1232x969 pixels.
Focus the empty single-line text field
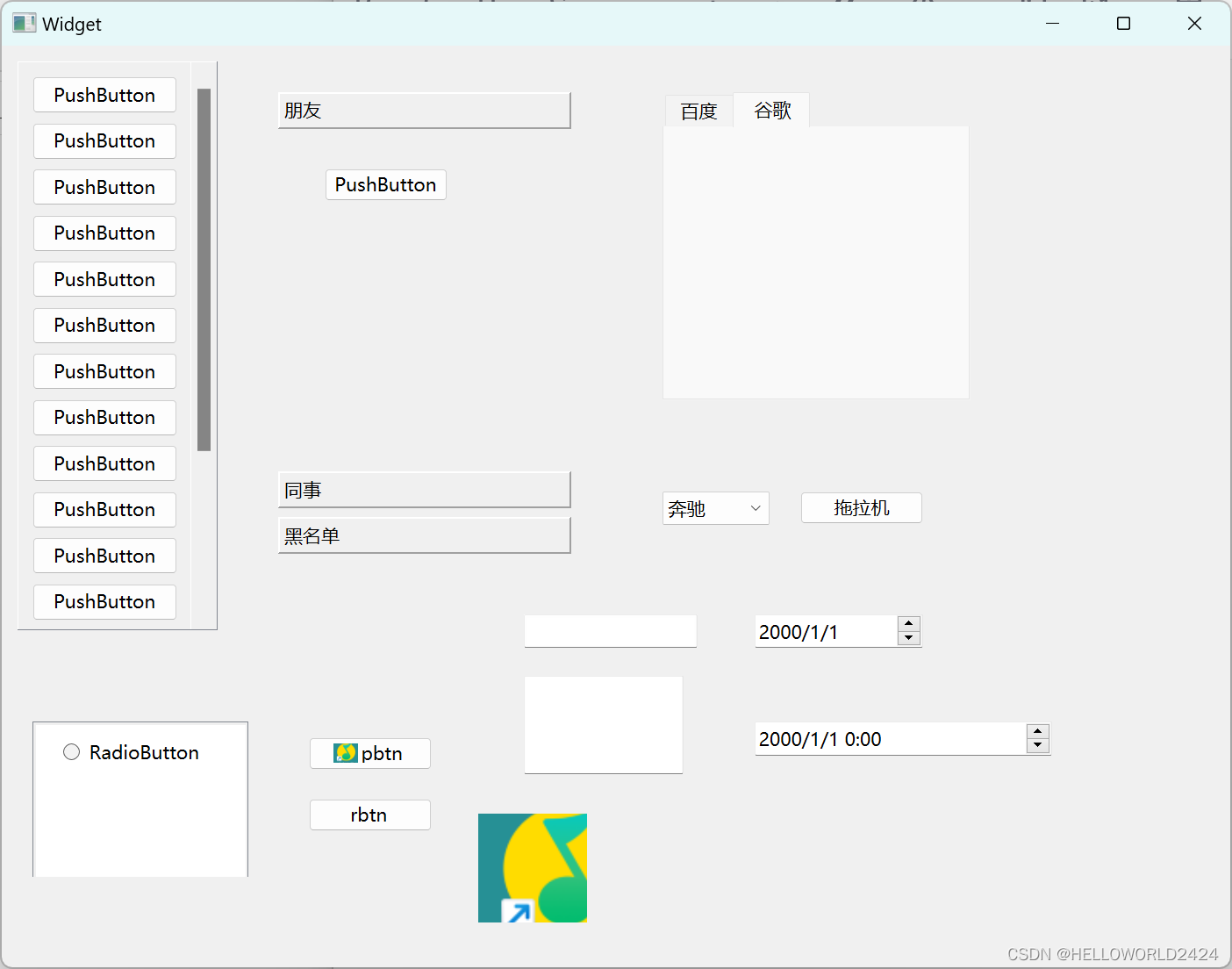tap(611, 631)
